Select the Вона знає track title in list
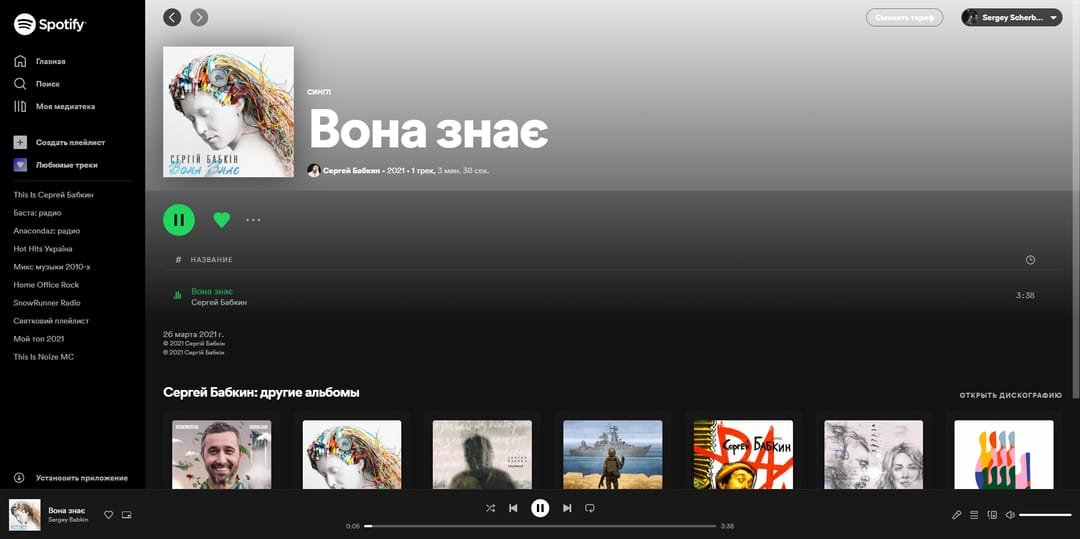This screenshot has height=539, width=1080. point(212,292)
